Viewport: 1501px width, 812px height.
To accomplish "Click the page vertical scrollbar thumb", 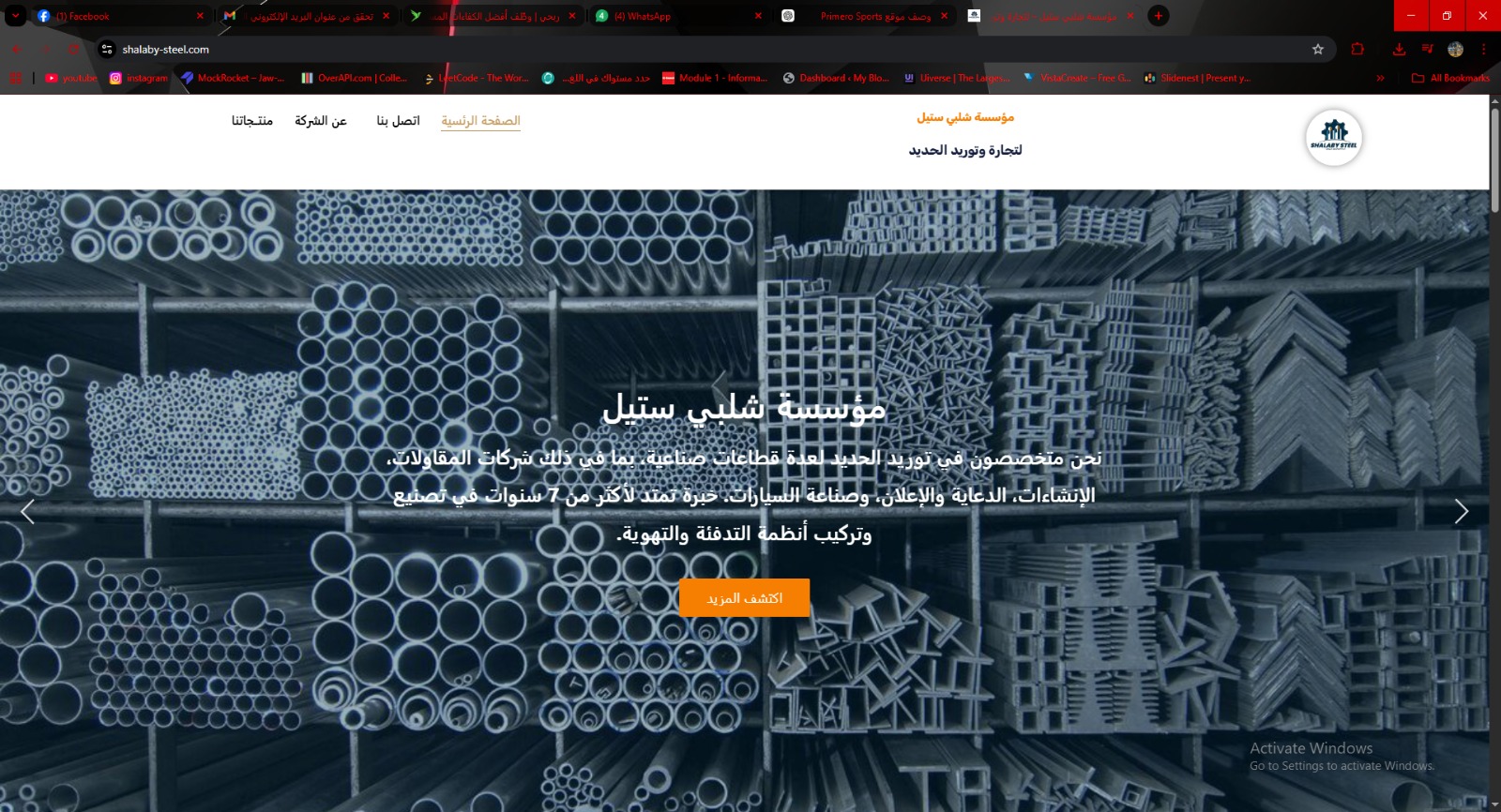I will click(x=1495, y=159).
